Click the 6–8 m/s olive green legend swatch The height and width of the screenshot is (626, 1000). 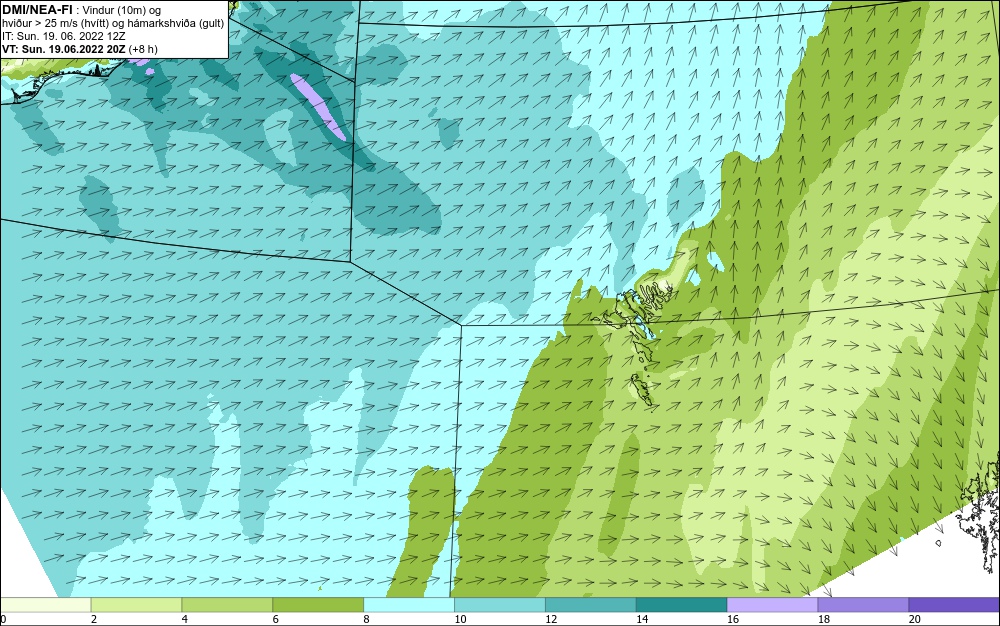(x=318, y=605)
